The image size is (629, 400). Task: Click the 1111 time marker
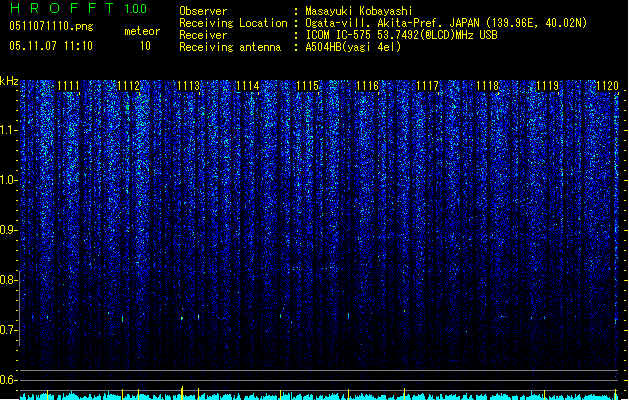68,86
